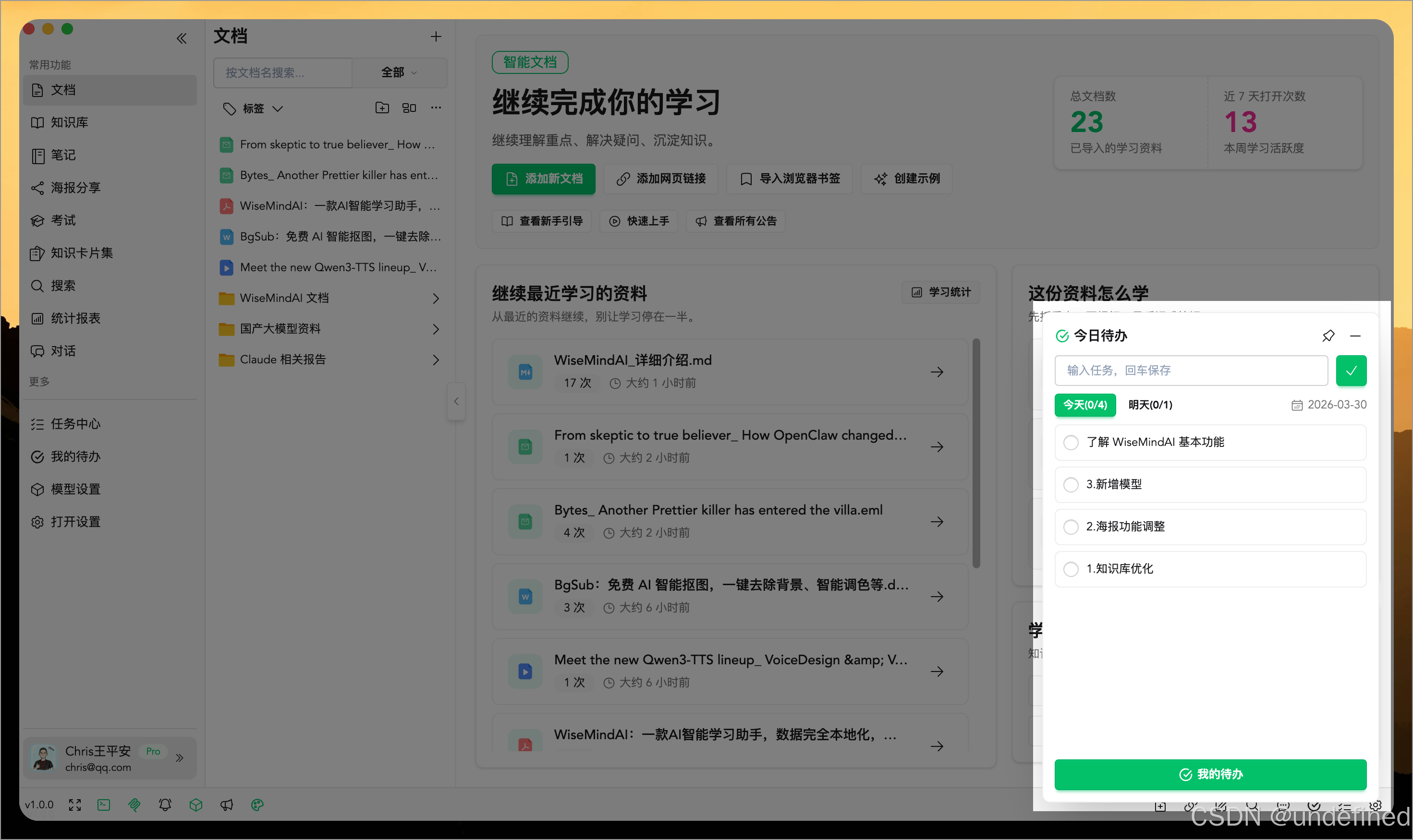Mark 了解 WiseMindAI 基本功能 as done
Screen dimensions: 1413x840
click(x=1071, y=442)
